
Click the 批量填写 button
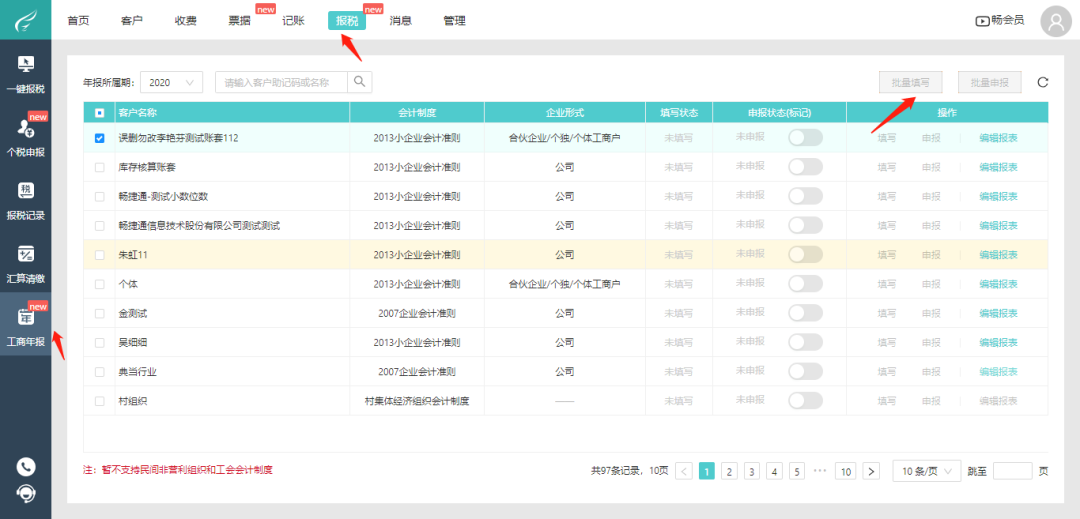pos(911,82)
